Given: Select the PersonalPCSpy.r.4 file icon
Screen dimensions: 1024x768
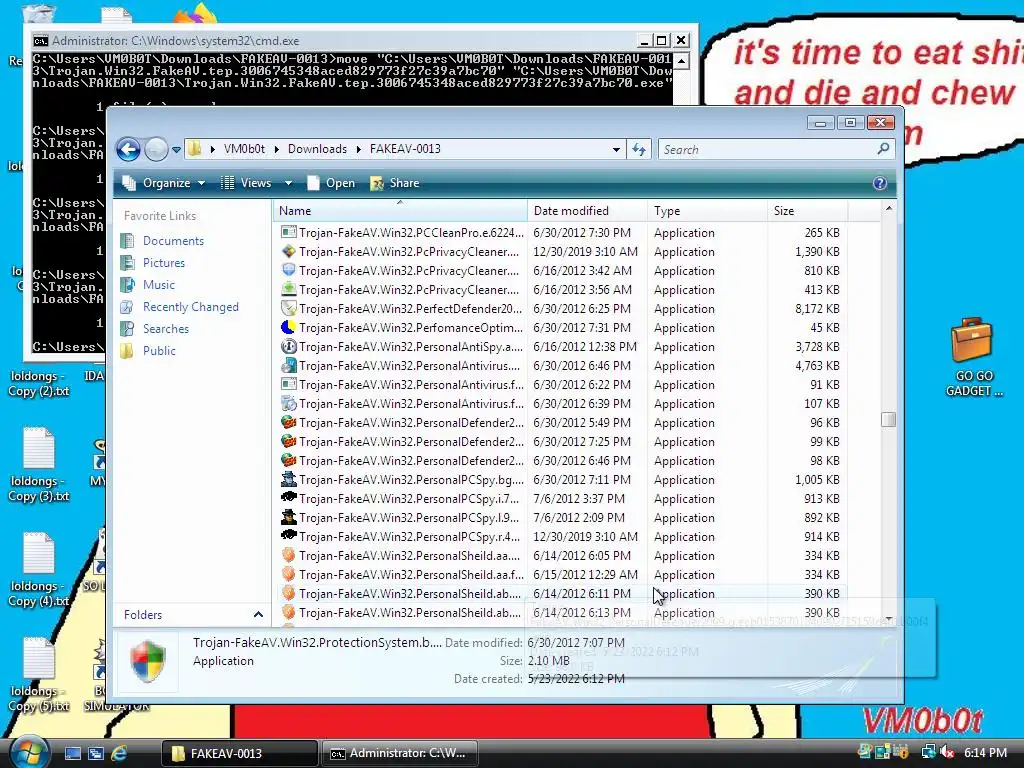Looking at the screenshot, I should point(288,536).
